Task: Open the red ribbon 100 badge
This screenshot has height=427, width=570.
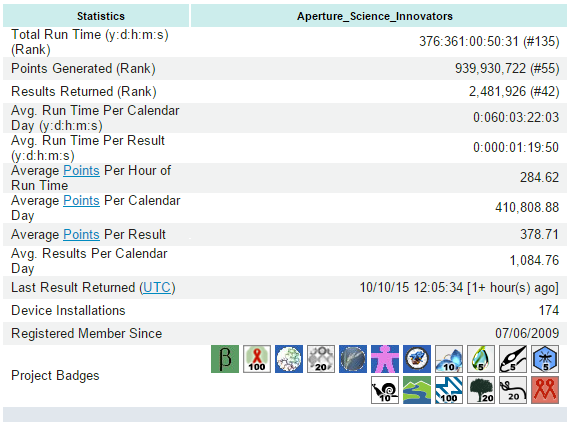Action: click(257, 359)
